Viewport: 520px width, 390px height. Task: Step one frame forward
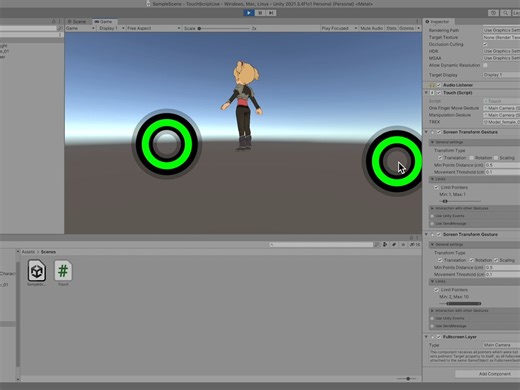pyautogui.click(x=271, y=13)
